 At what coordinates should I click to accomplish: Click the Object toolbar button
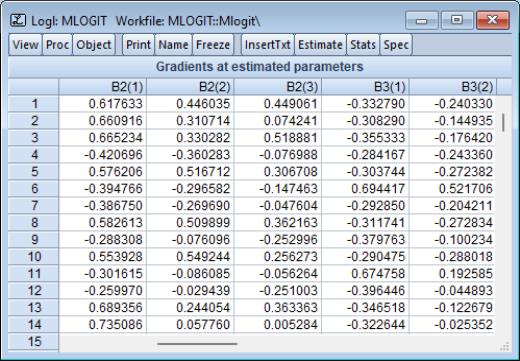(x=94, y=44)
